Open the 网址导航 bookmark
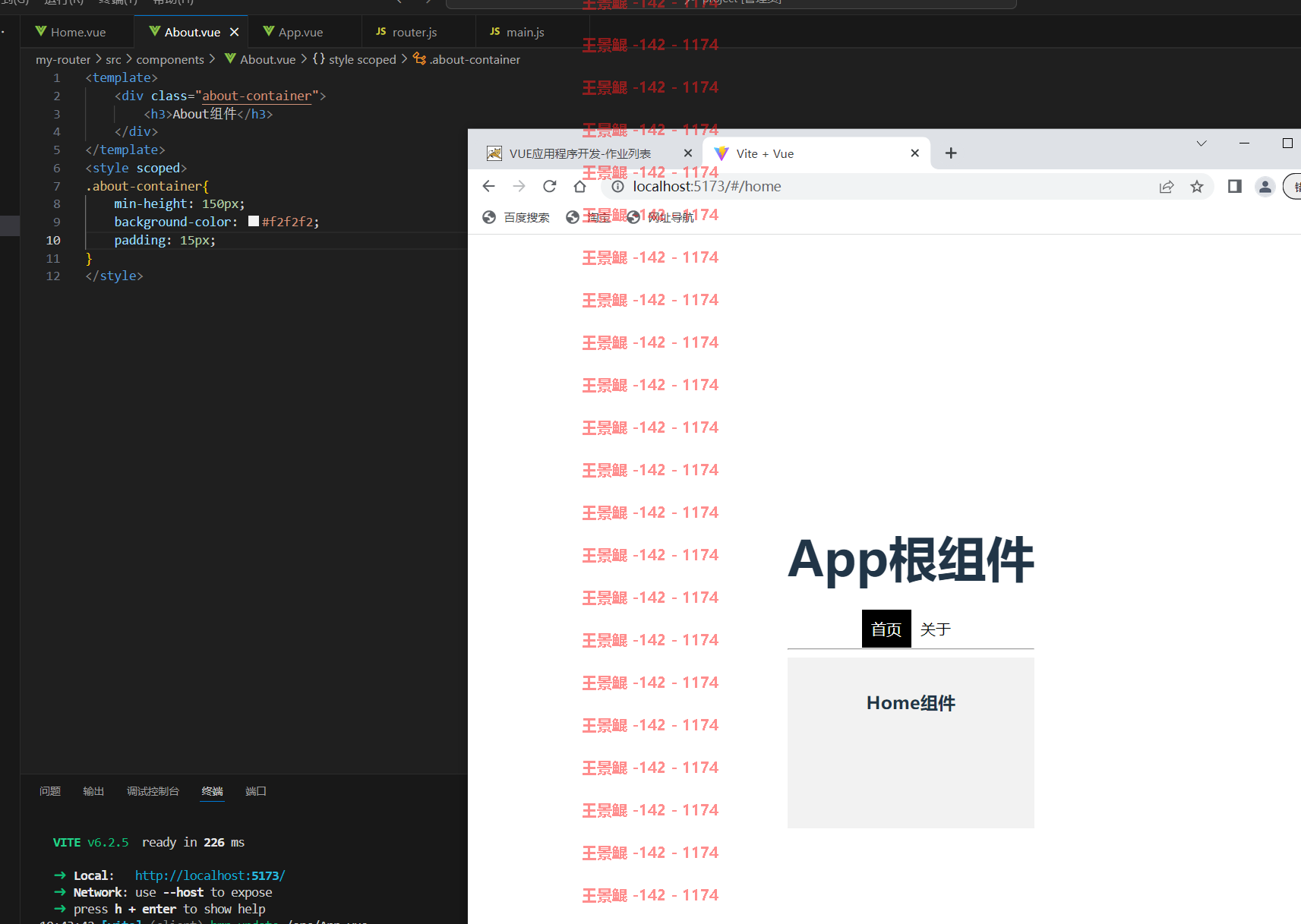Screen dimensions: 1301x924 [x=660, y=217]
